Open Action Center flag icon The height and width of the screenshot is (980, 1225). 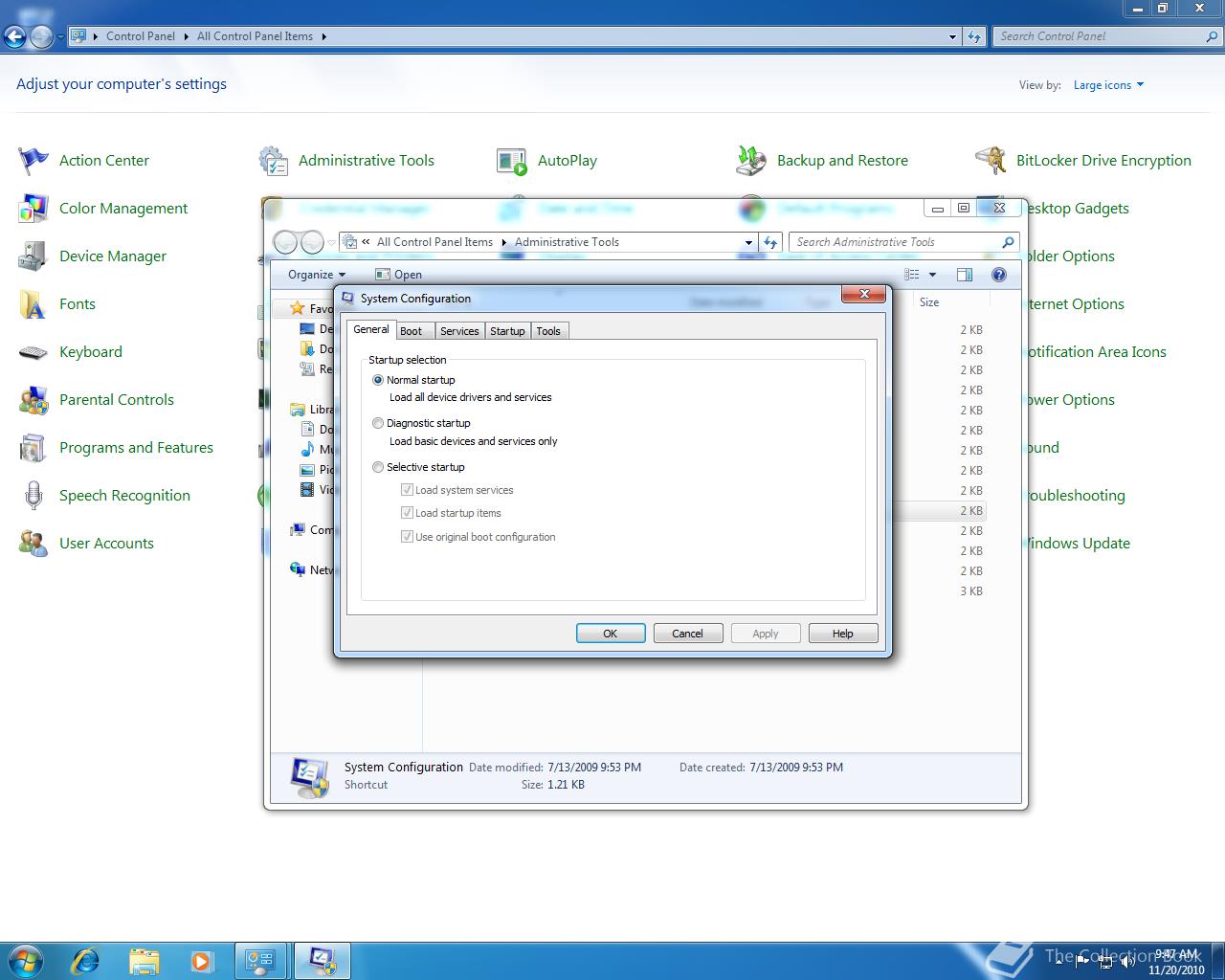coord(33,160)
